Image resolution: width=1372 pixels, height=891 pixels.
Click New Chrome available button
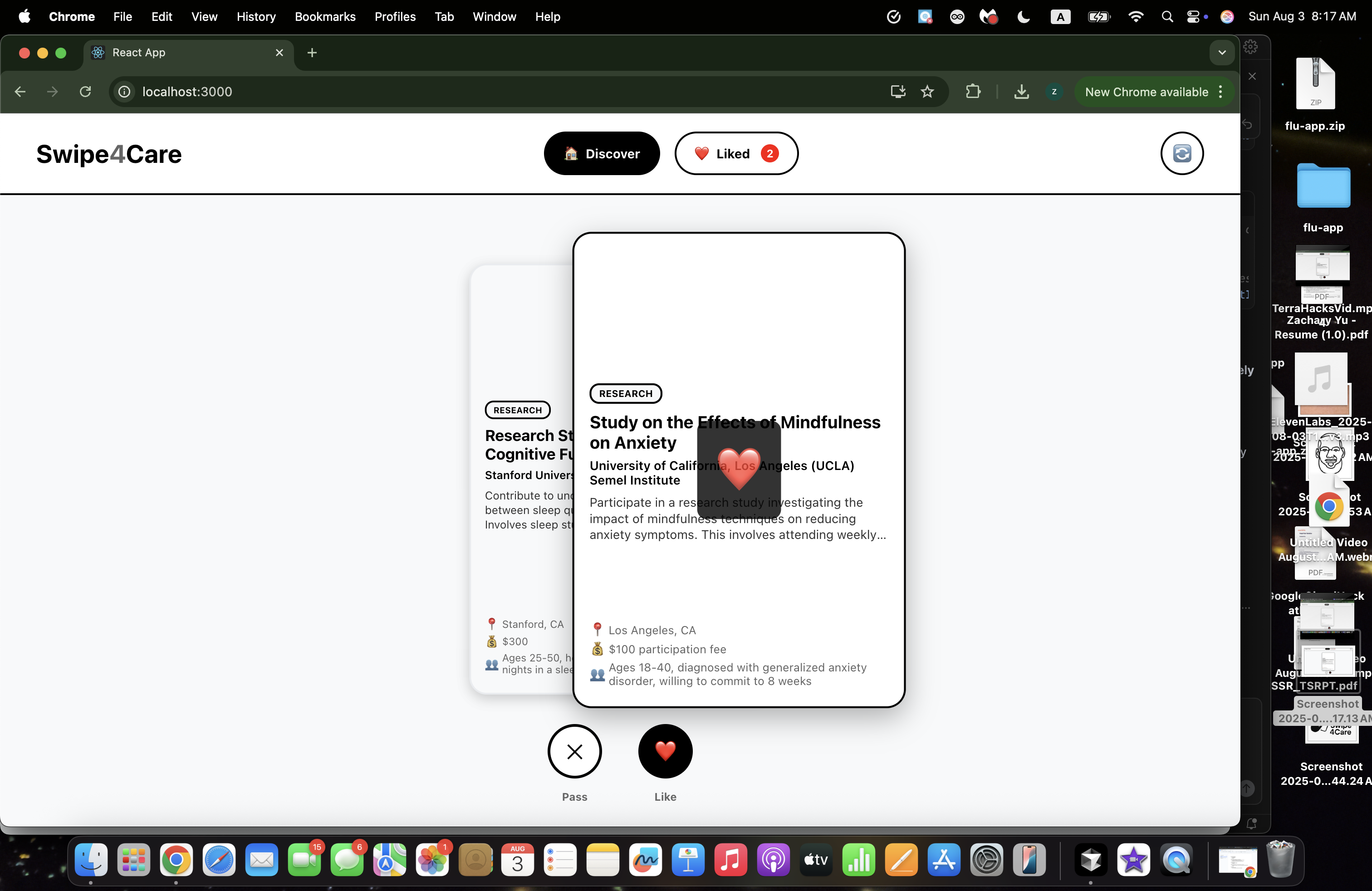[1146, 92]
